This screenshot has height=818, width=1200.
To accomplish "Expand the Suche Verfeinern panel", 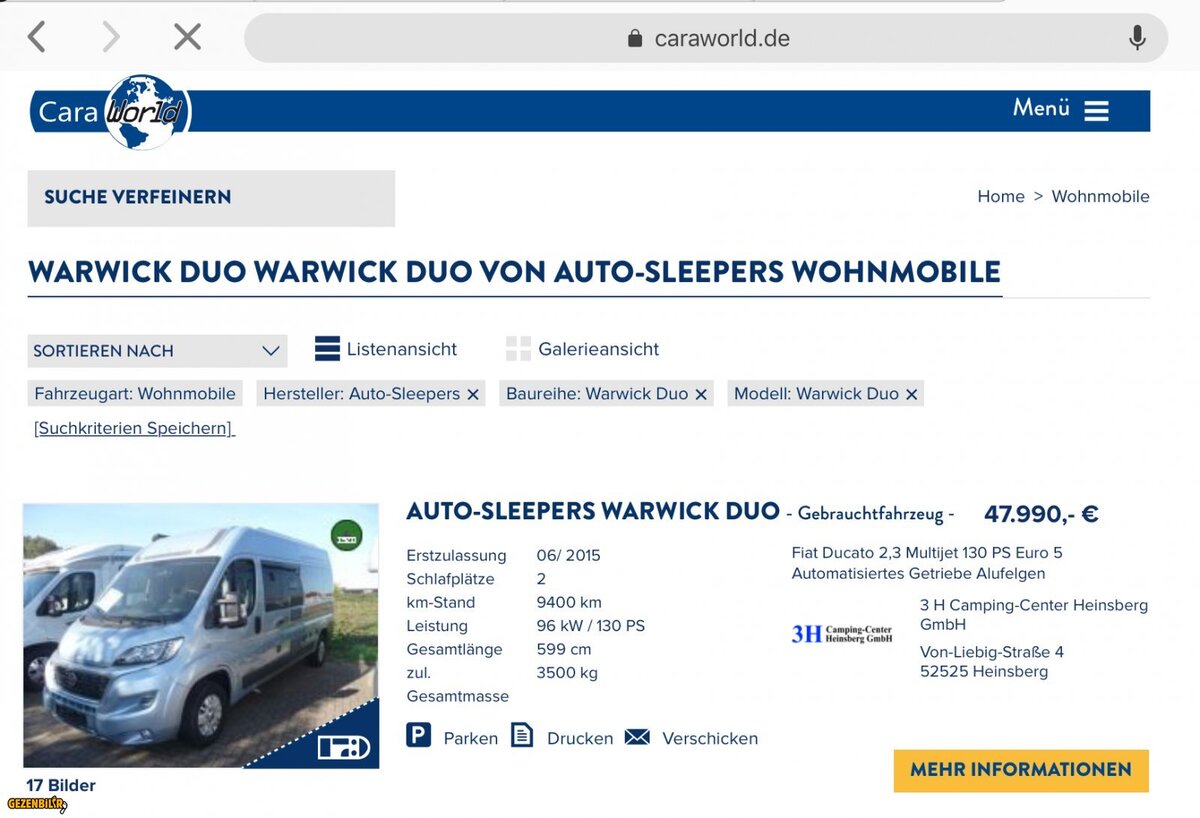I will [211, 198].
